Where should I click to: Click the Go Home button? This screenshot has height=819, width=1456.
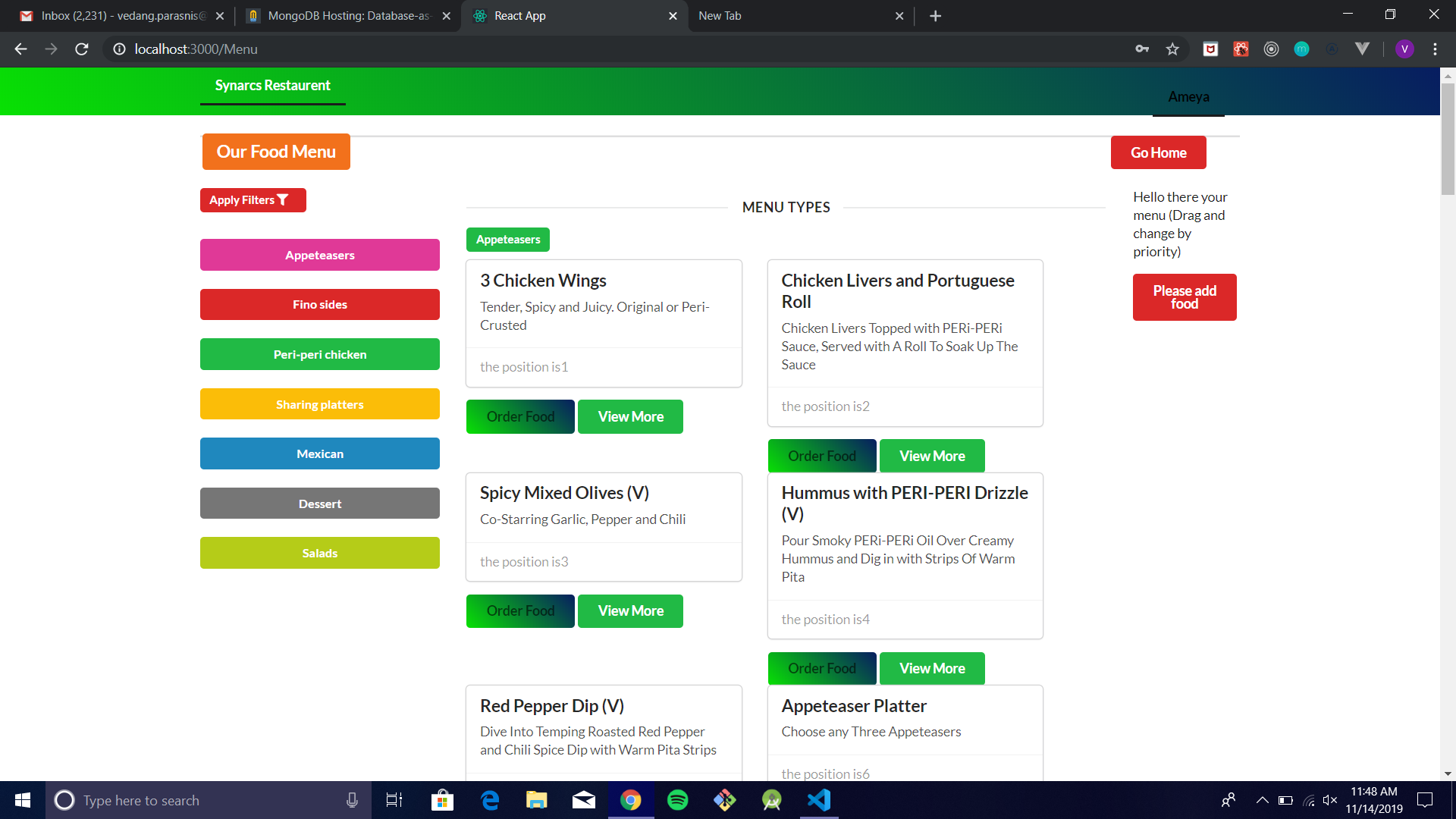pyautogui.click(x=1158, y=152)
